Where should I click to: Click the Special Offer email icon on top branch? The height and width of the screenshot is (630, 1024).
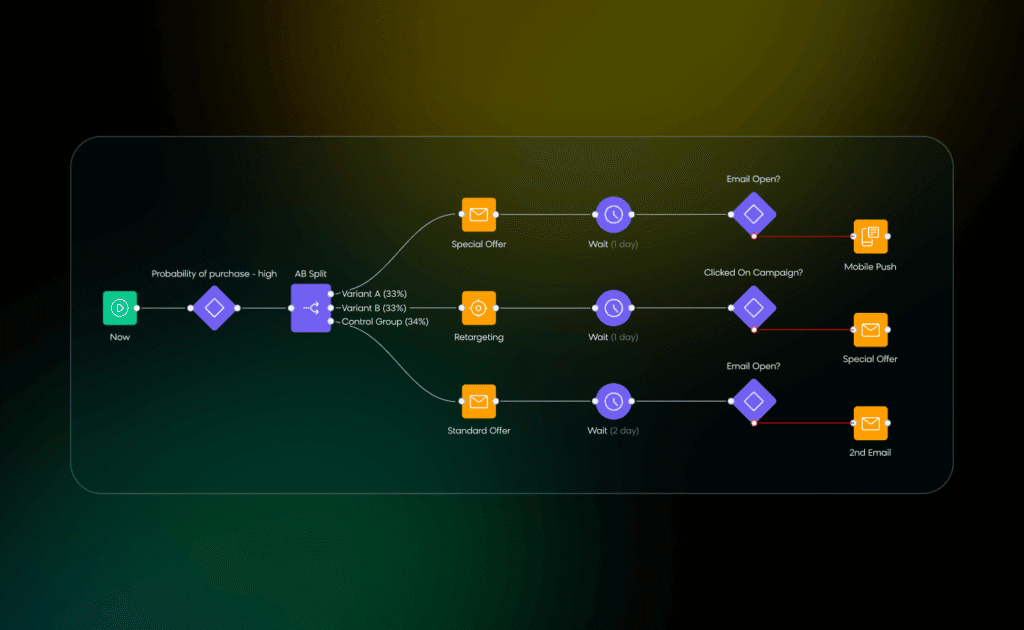[478, 215]
